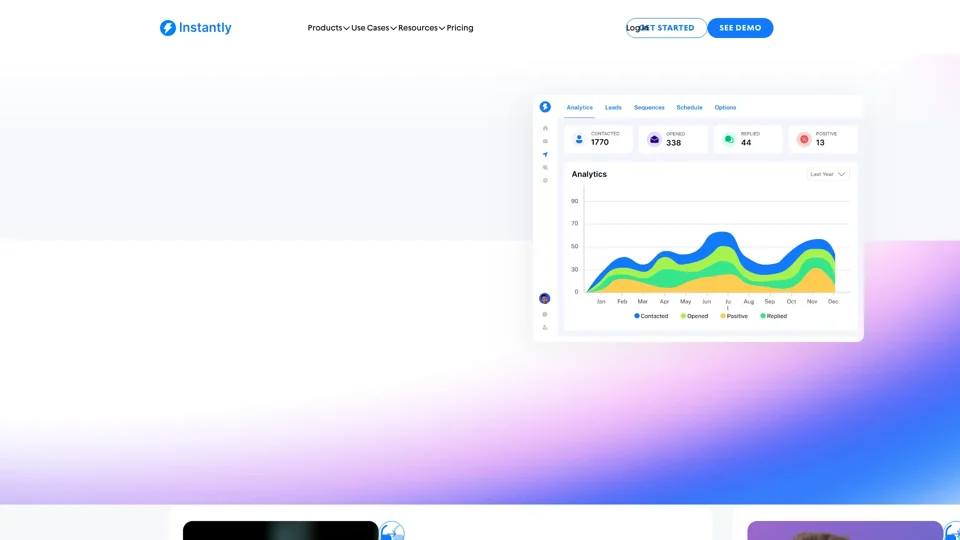
Task: Click the Analytics chart heading
Action: [589, 174]
